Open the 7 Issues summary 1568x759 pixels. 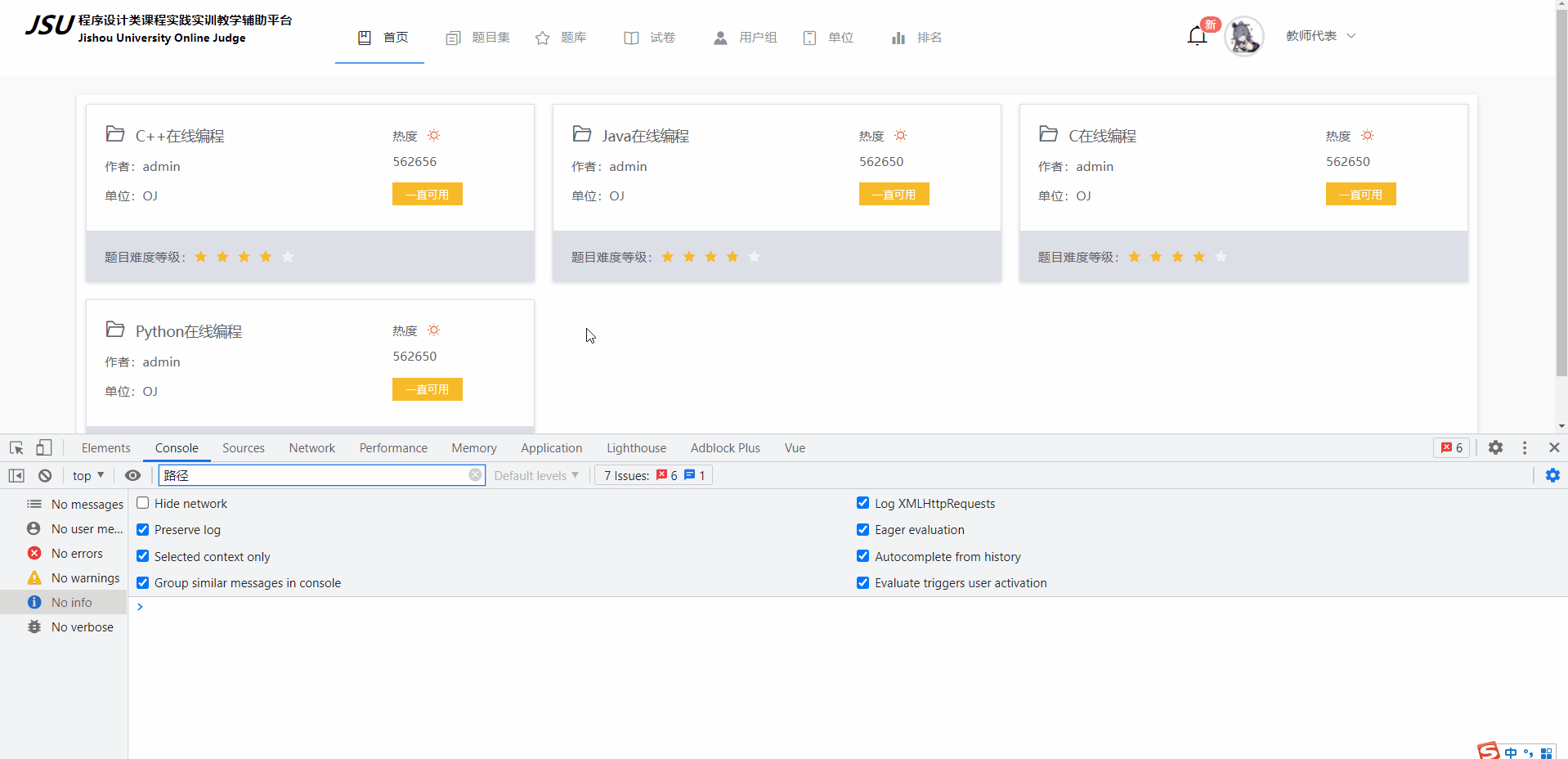pos(654,475)
